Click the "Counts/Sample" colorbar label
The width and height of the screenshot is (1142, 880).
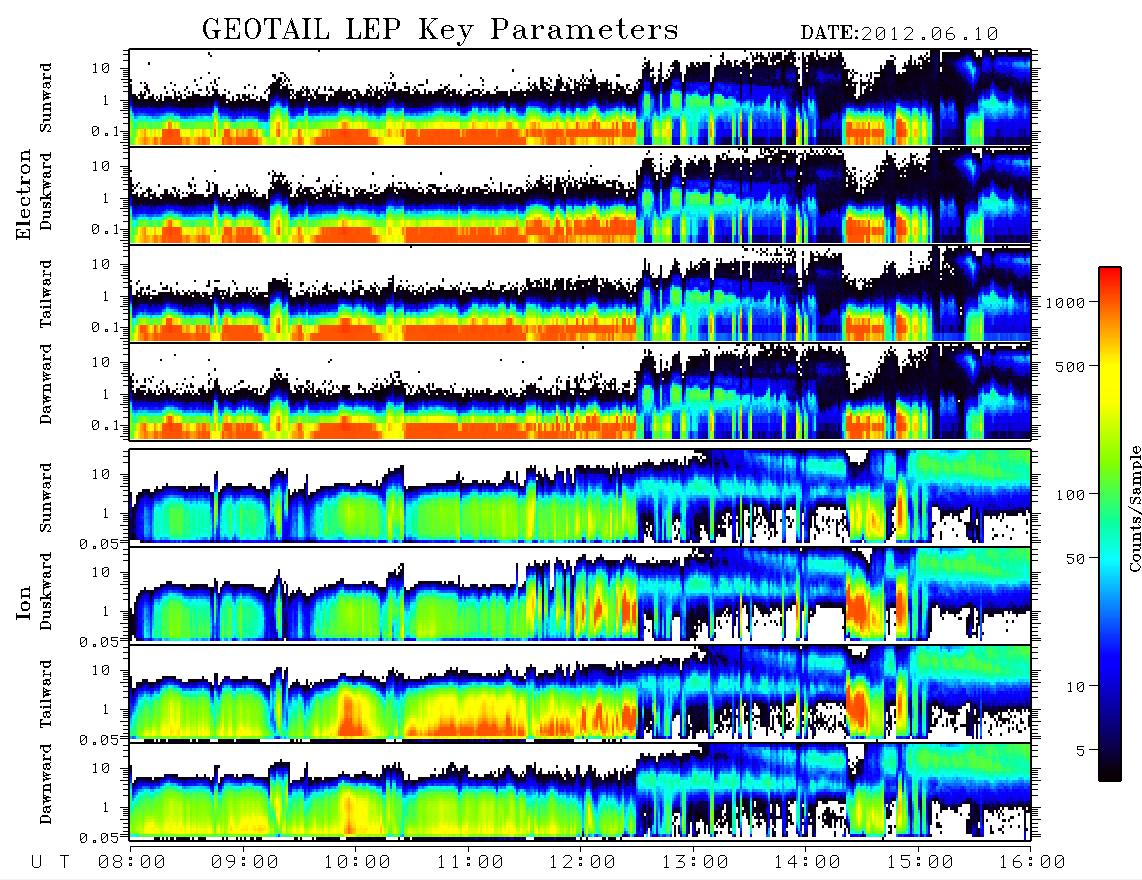point(1134,508)
